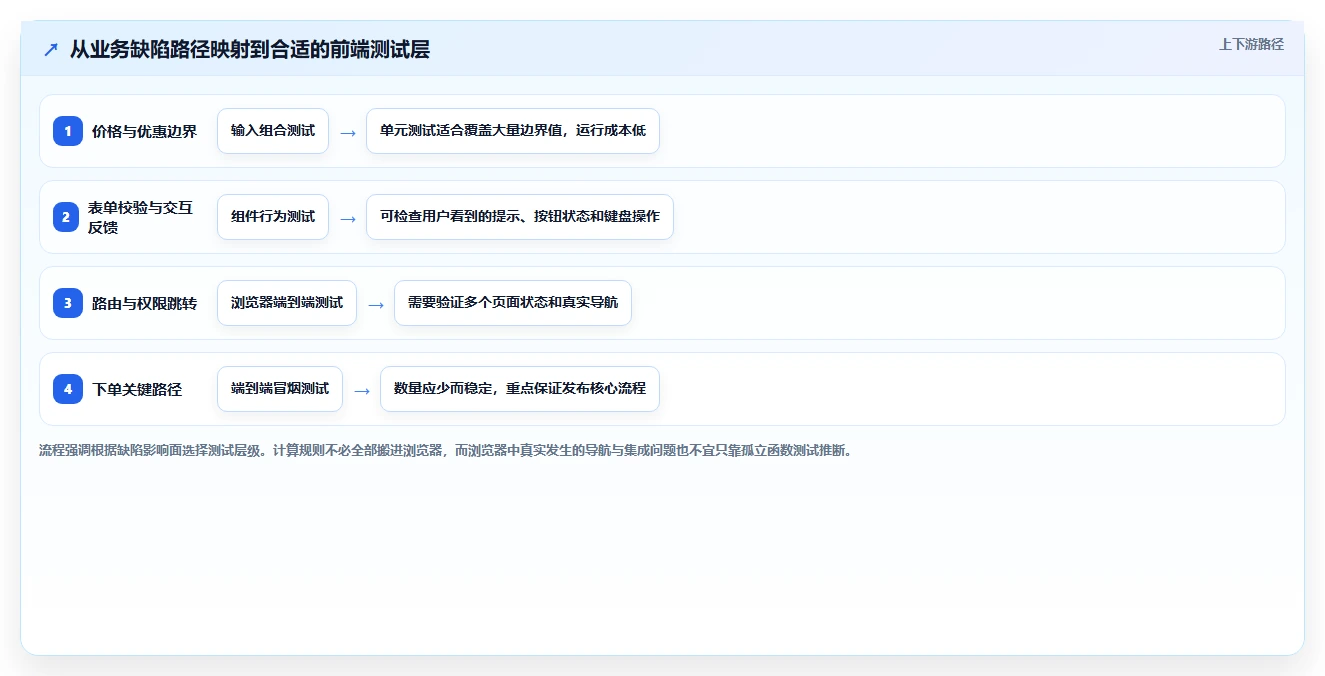Click the heading 从业务缺陷路径映射到合适的前端测试层

coord(249,50)
